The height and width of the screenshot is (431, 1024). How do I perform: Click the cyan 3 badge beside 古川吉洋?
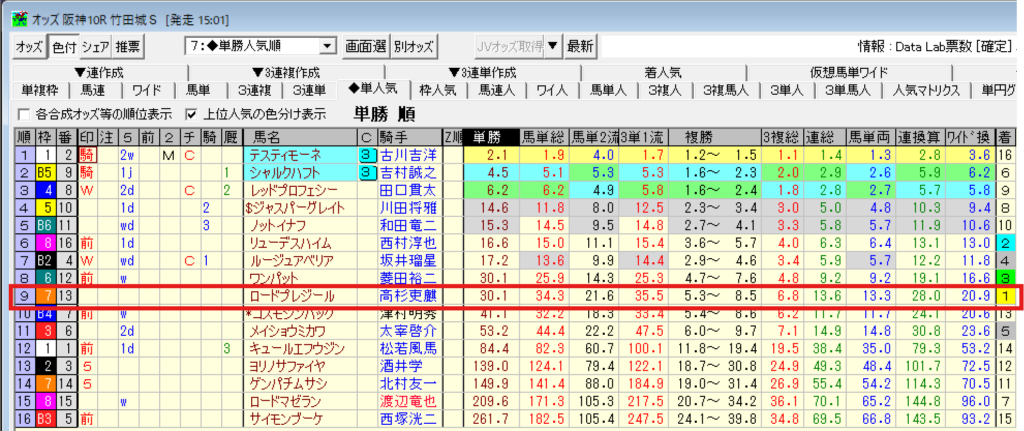click(367, 155)
